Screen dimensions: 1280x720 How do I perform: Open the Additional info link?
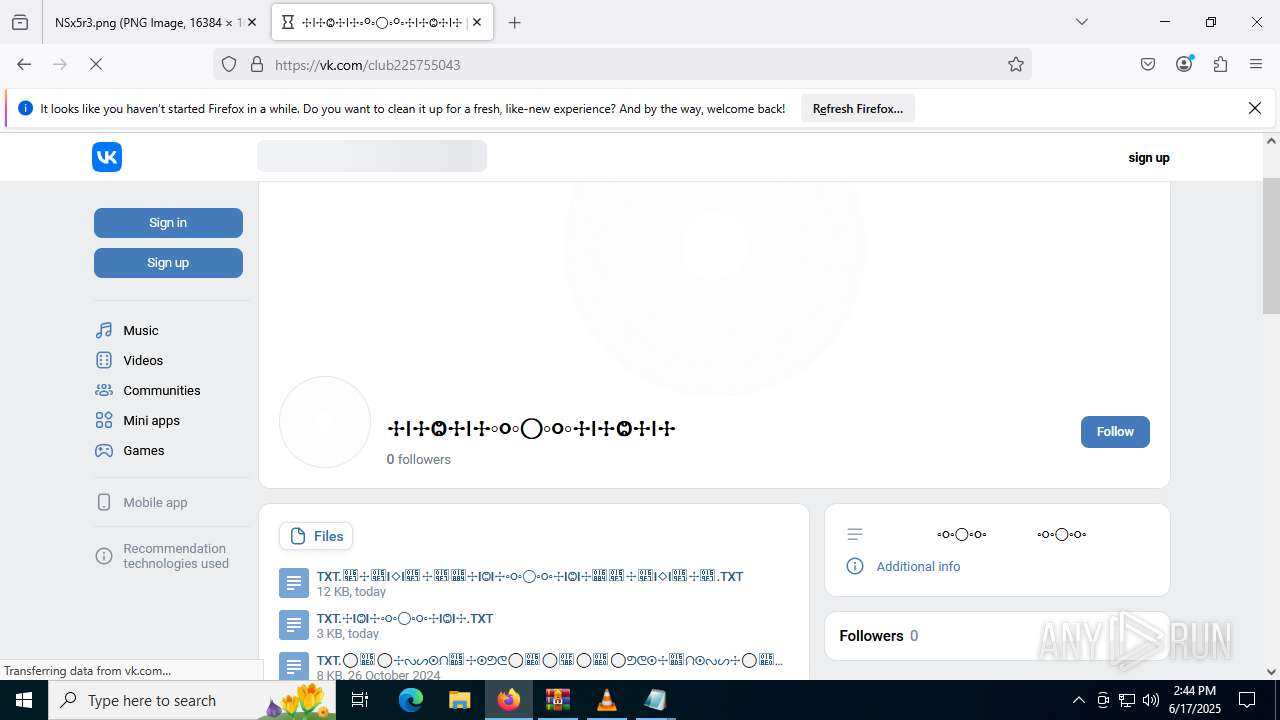coord(918,566)
